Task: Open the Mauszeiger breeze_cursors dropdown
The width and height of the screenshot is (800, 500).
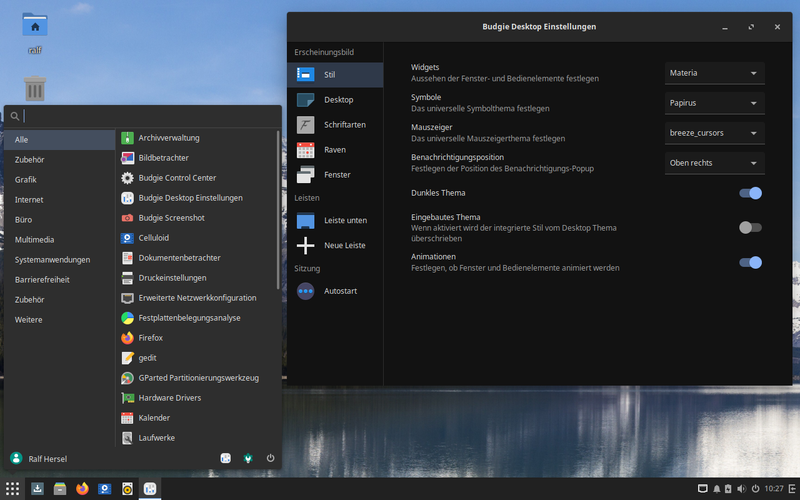Action: [714, 133]
